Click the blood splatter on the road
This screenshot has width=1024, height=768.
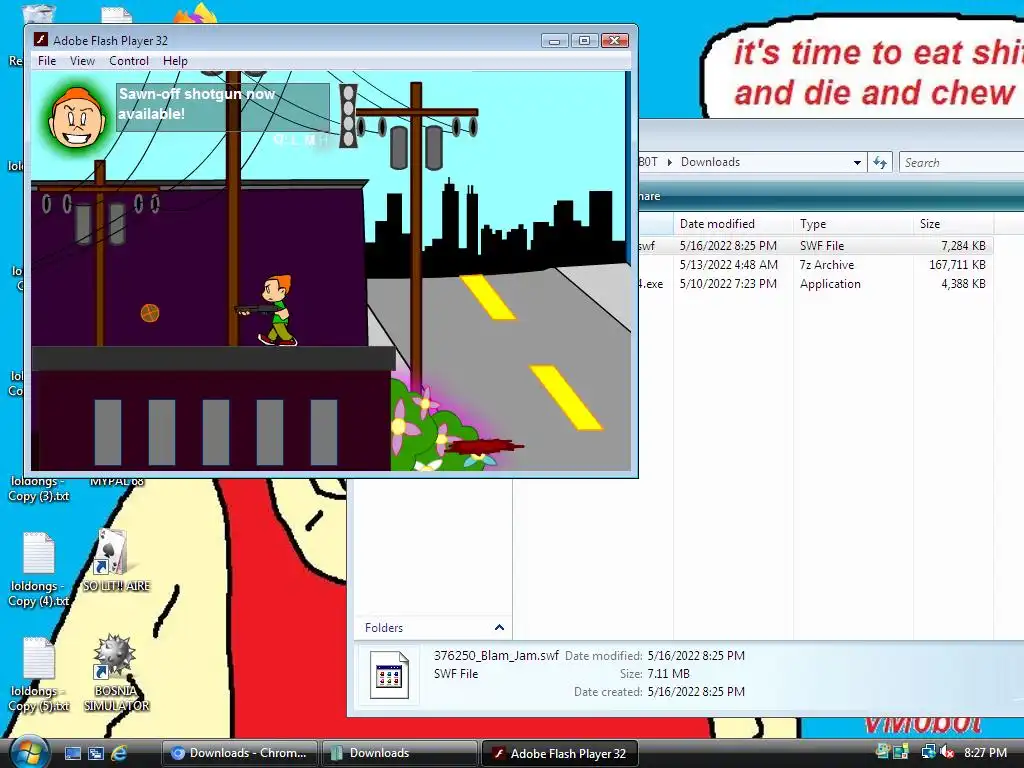point(484,447)
